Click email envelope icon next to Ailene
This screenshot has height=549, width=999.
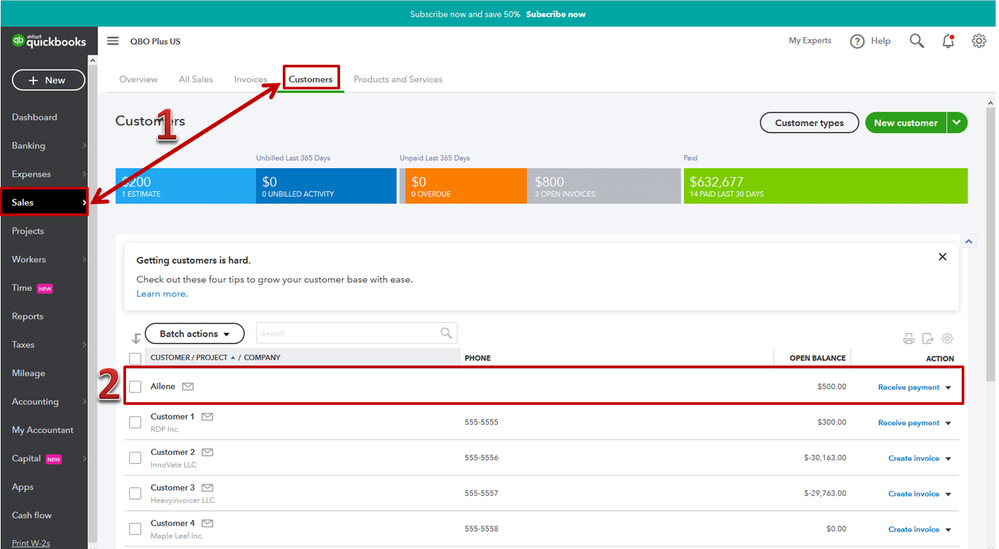[188, 387]
